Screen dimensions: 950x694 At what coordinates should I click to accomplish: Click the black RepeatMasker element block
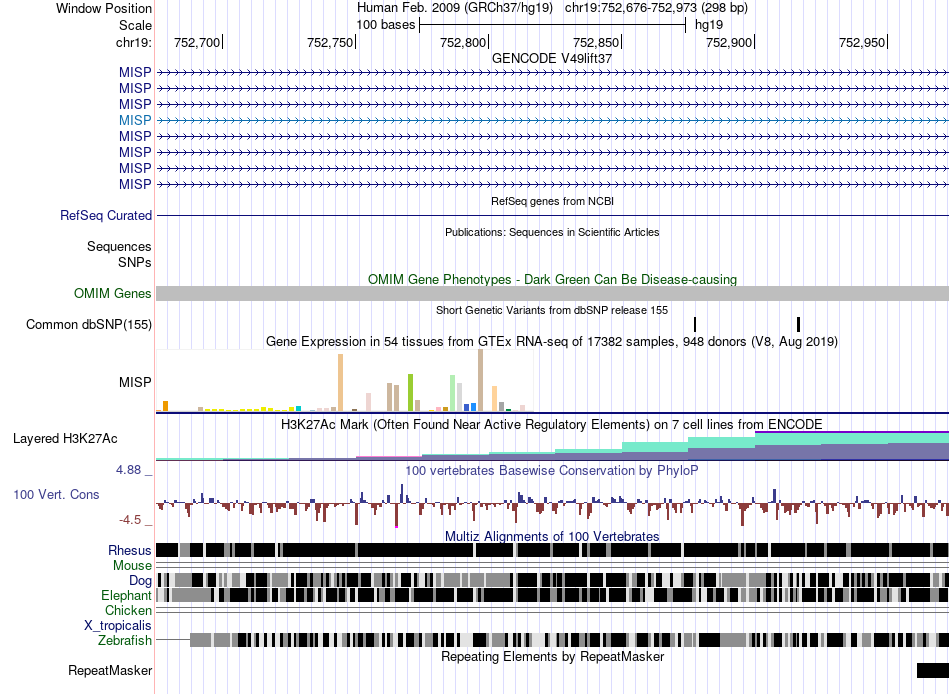[933, 670]
